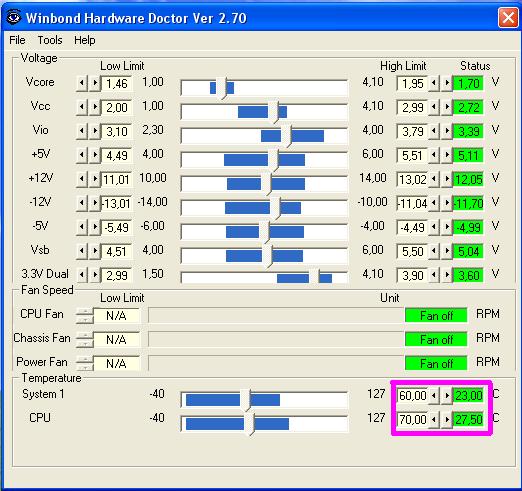Screen dimensions: 522x491
Task: Click the -12V low limit field -13,01
Action: click(117, 203)
